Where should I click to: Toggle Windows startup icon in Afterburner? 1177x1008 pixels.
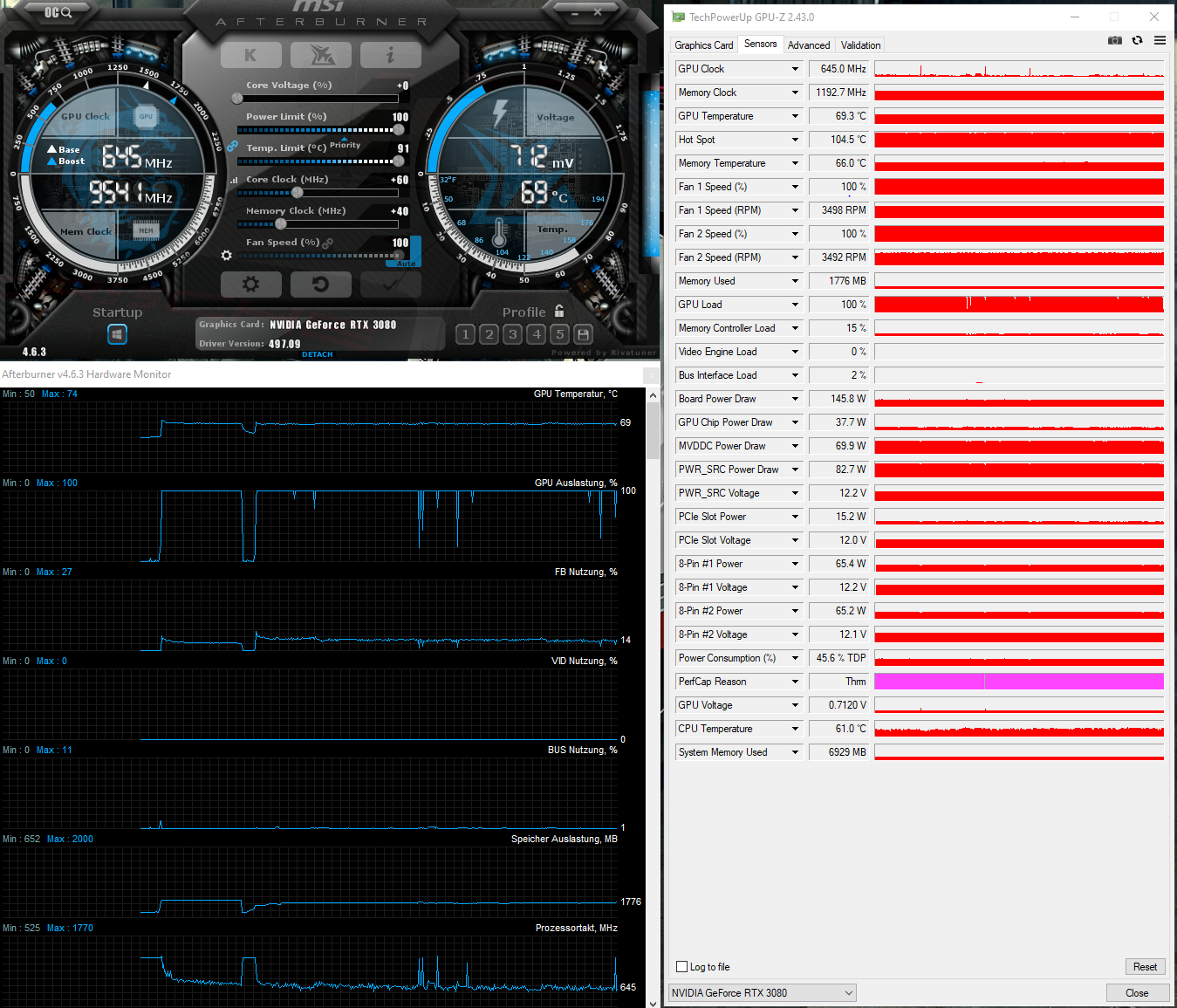pyautogui.click(x=117, y=334)
